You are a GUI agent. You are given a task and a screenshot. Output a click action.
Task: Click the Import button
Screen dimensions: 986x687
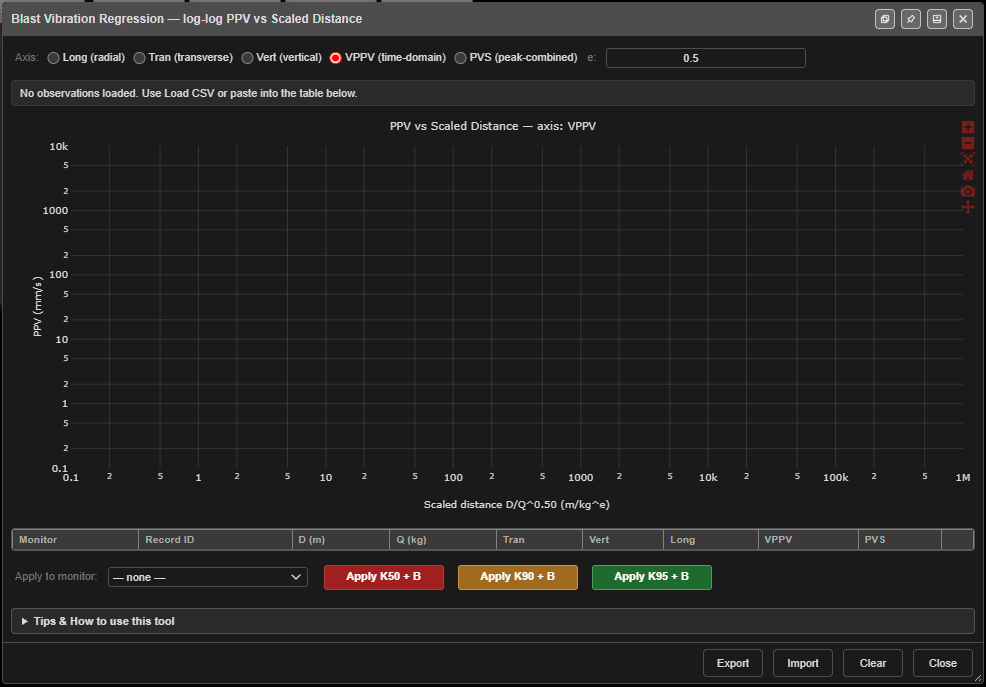pos(802,663)
